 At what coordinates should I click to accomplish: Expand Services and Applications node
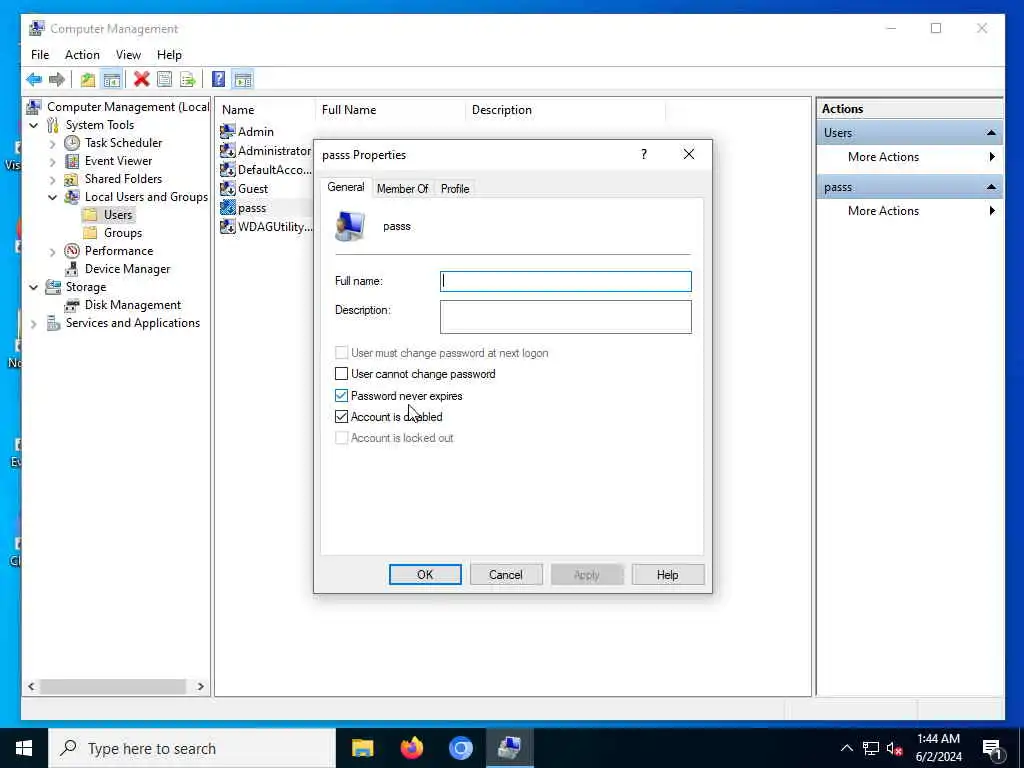point(34,323)
